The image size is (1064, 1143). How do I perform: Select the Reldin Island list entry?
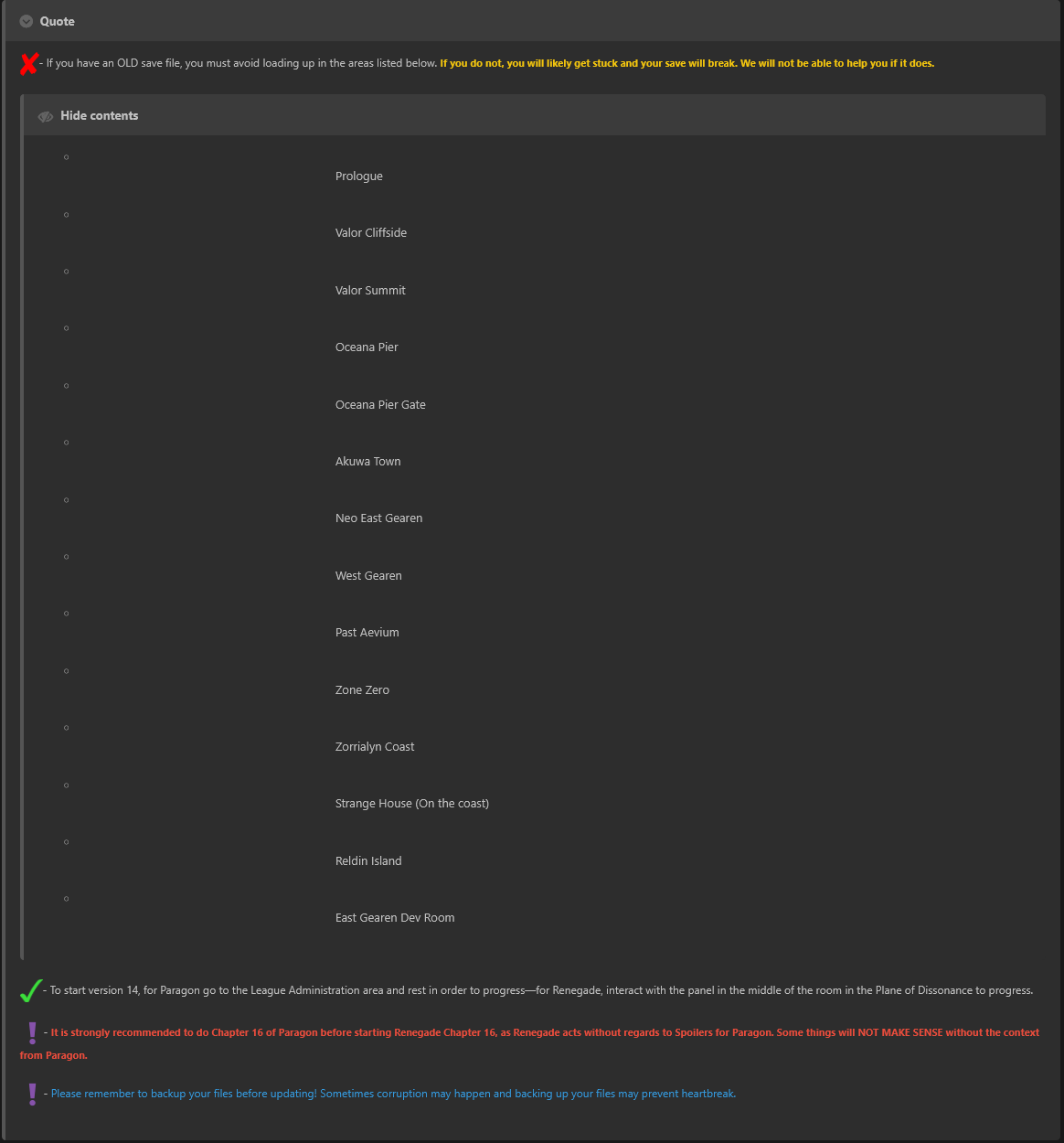click(x=368, y=861)
